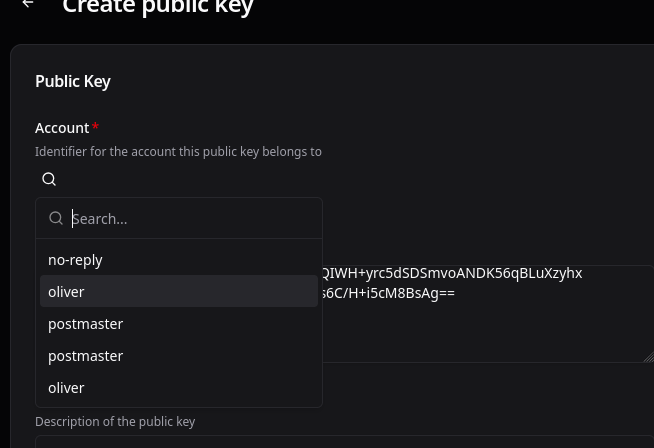Click the red required asterisk next to Account

(96, 126)
